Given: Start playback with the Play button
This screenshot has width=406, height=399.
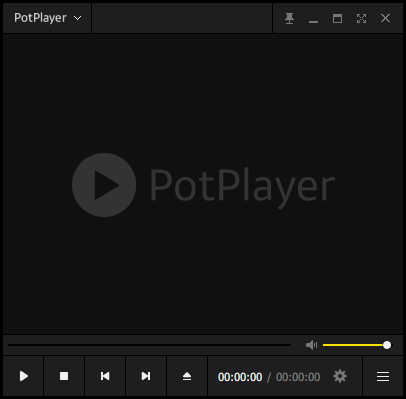Looking at the screenshot, I should 23,376.
